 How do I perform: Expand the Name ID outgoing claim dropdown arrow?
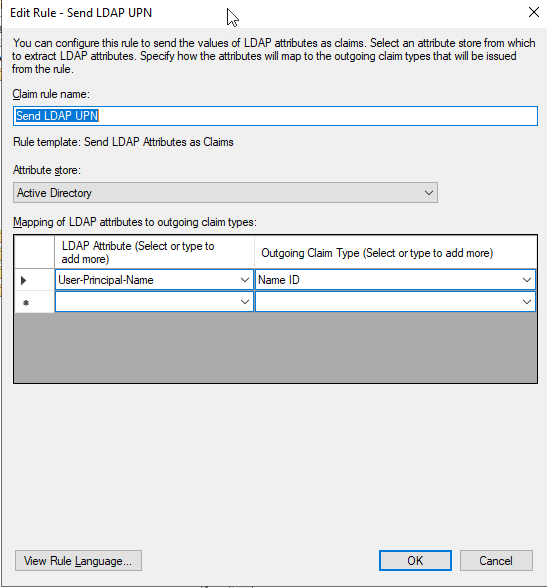527,280
